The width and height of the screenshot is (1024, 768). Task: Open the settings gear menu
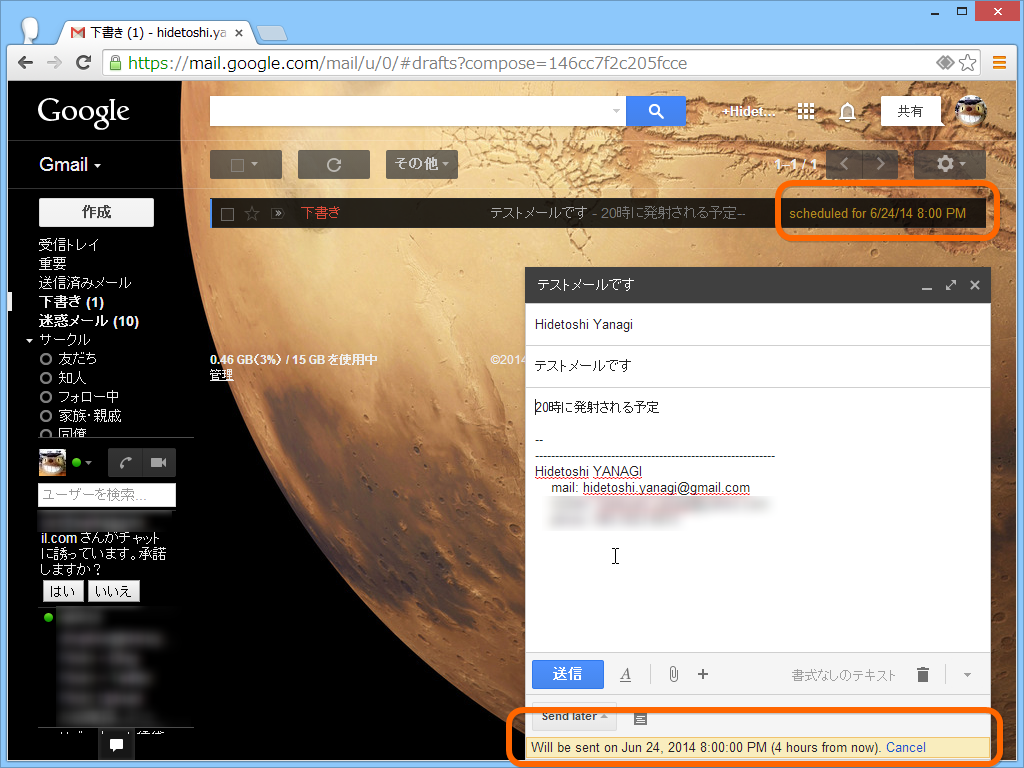tap(950, 164)
